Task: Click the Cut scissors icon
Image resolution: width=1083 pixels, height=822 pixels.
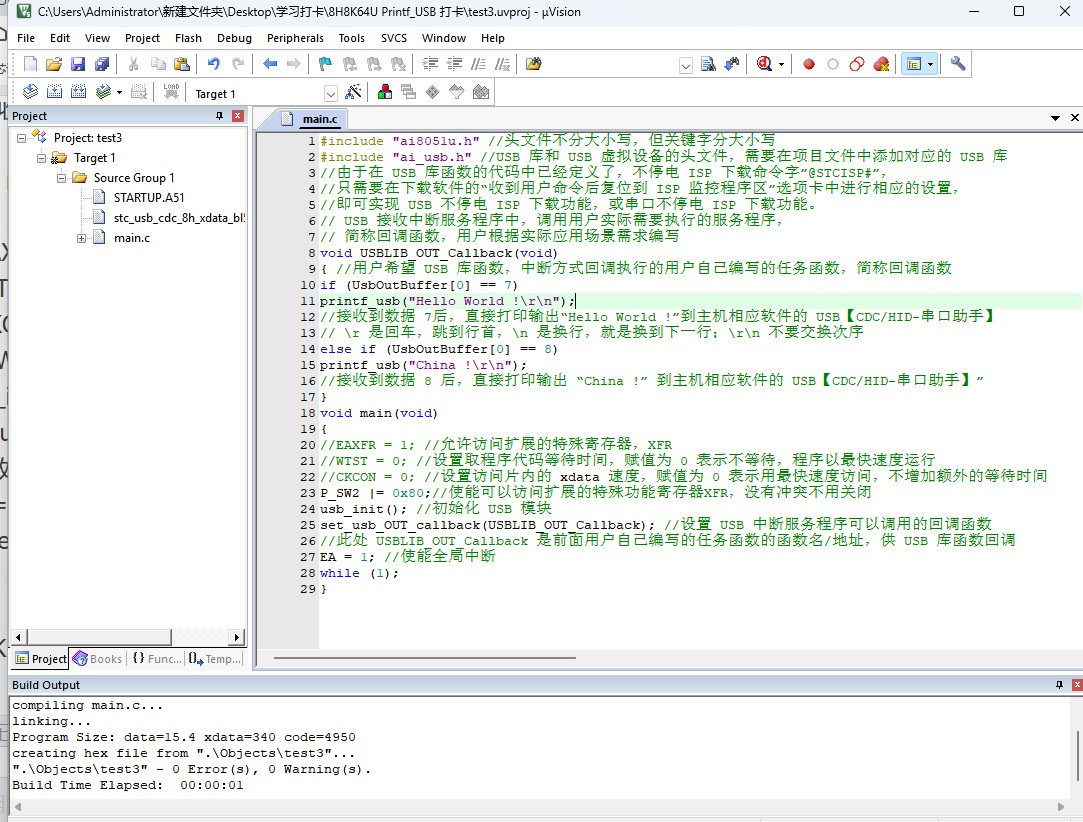Action: point(133,64)
